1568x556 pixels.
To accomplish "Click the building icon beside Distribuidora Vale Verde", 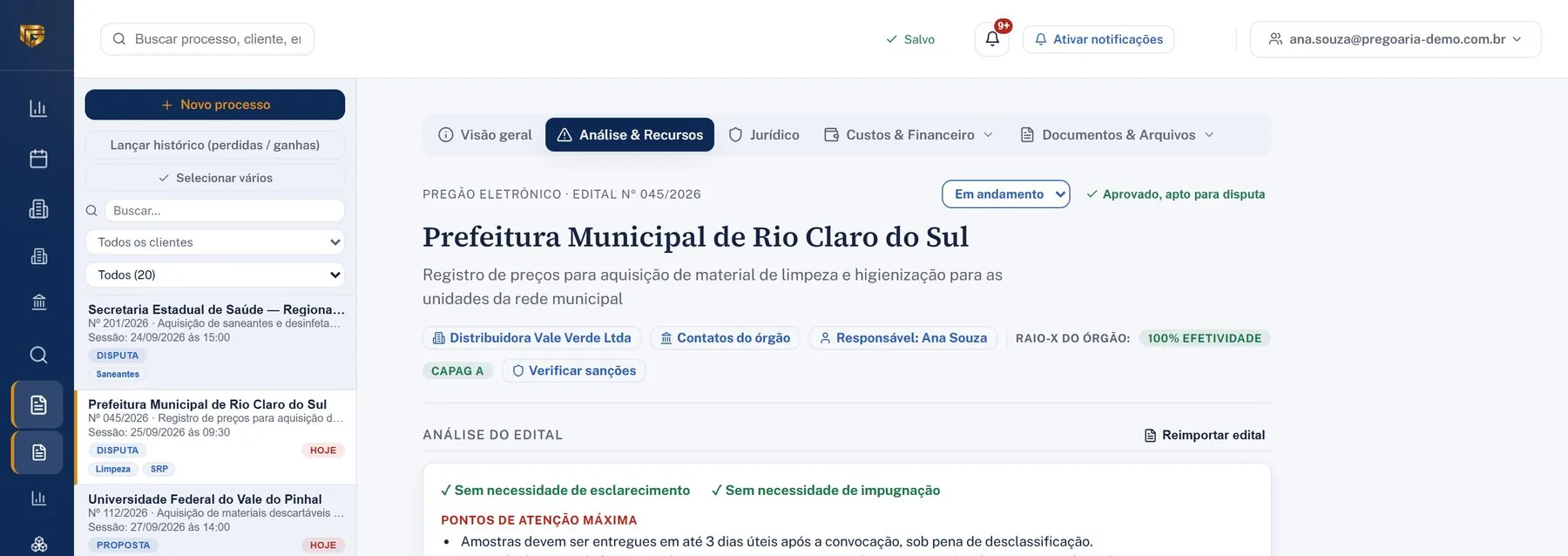I will 438,338.
